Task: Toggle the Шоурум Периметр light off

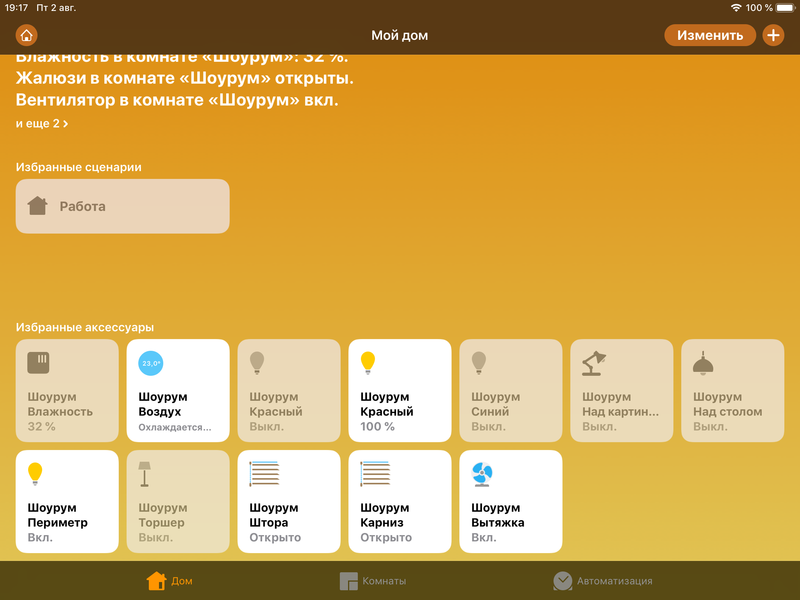Action: click(67, 500)
